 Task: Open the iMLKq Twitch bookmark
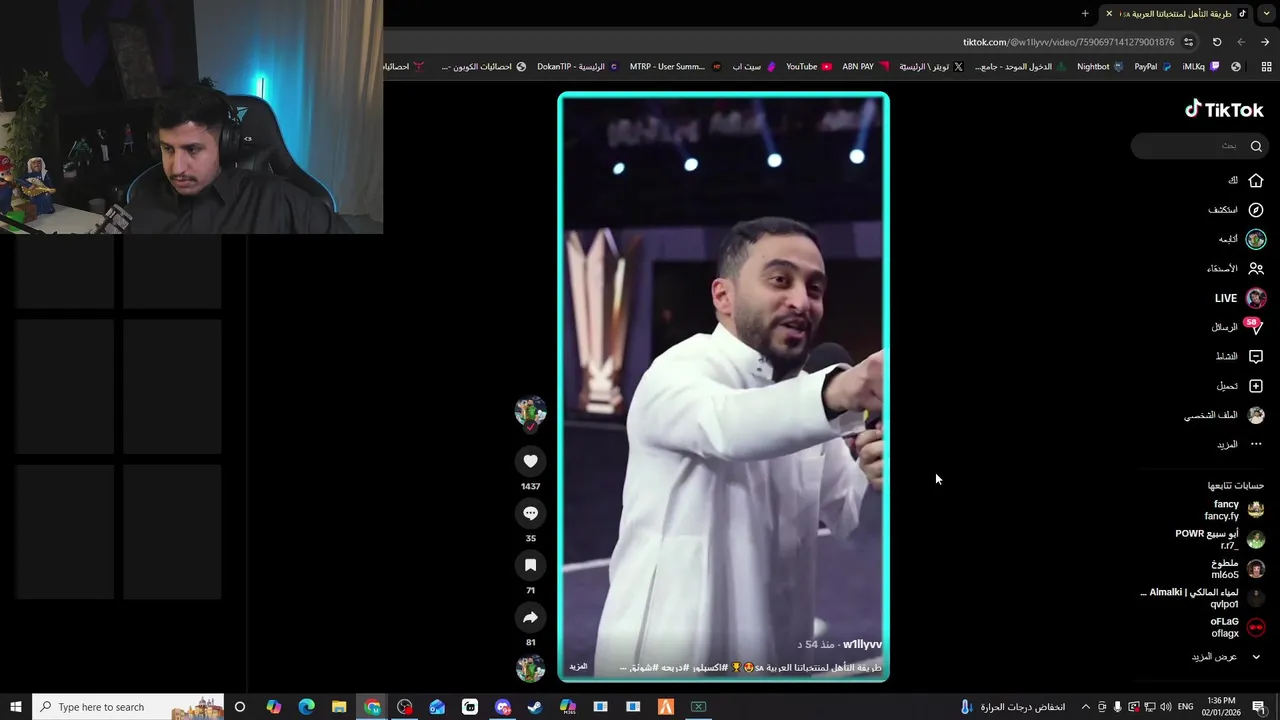1201,67
